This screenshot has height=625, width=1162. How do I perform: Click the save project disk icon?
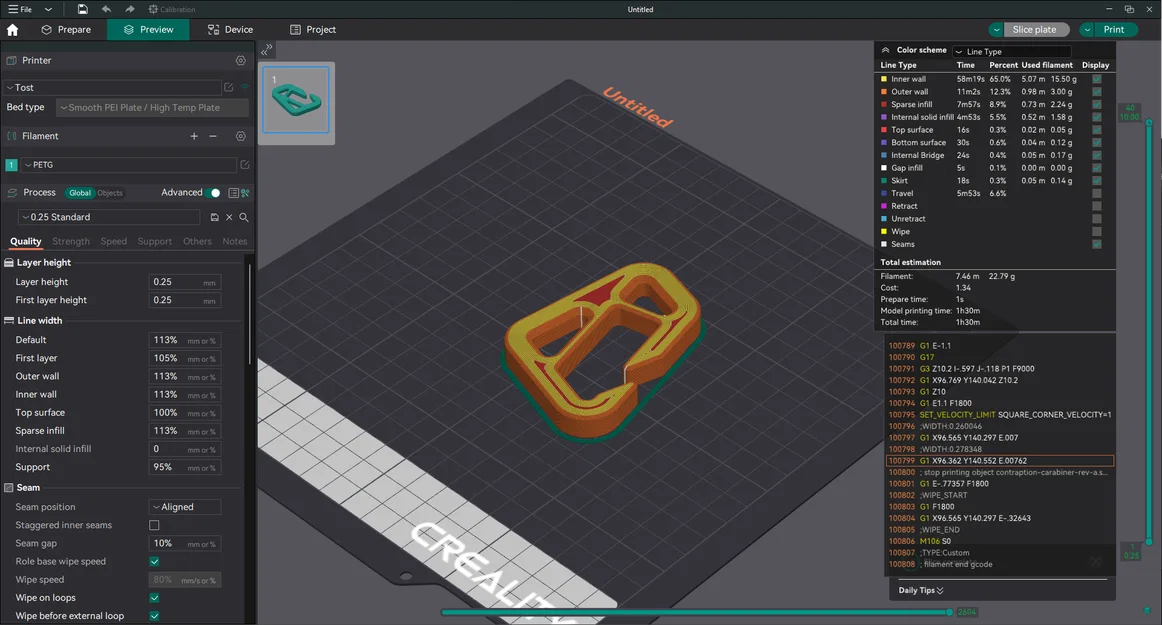click(x=82, y=10)
